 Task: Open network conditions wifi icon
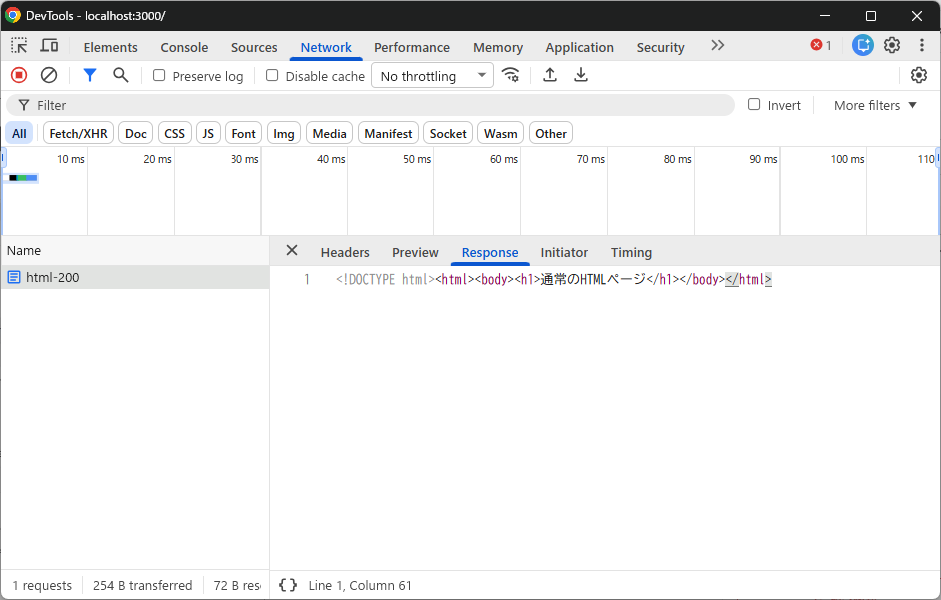(511, 75)
